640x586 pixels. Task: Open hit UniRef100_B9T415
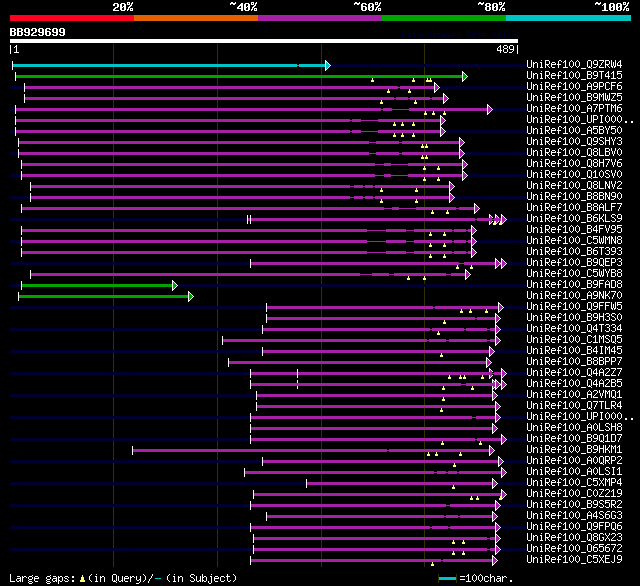point(574,75)
